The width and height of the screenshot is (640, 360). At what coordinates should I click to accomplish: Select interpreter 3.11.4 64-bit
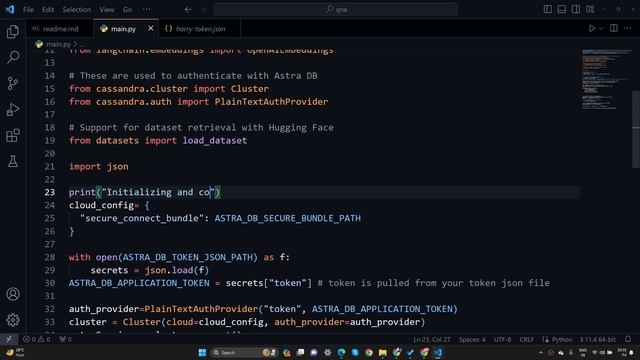point(597,339)
